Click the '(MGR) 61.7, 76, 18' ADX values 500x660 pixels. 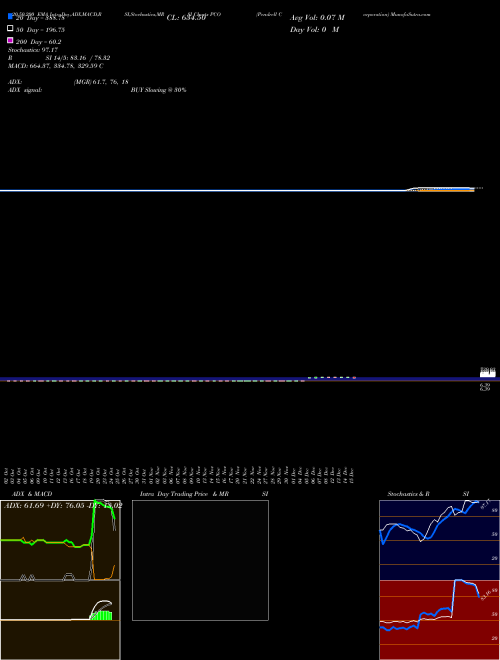[x=101, y=82]
